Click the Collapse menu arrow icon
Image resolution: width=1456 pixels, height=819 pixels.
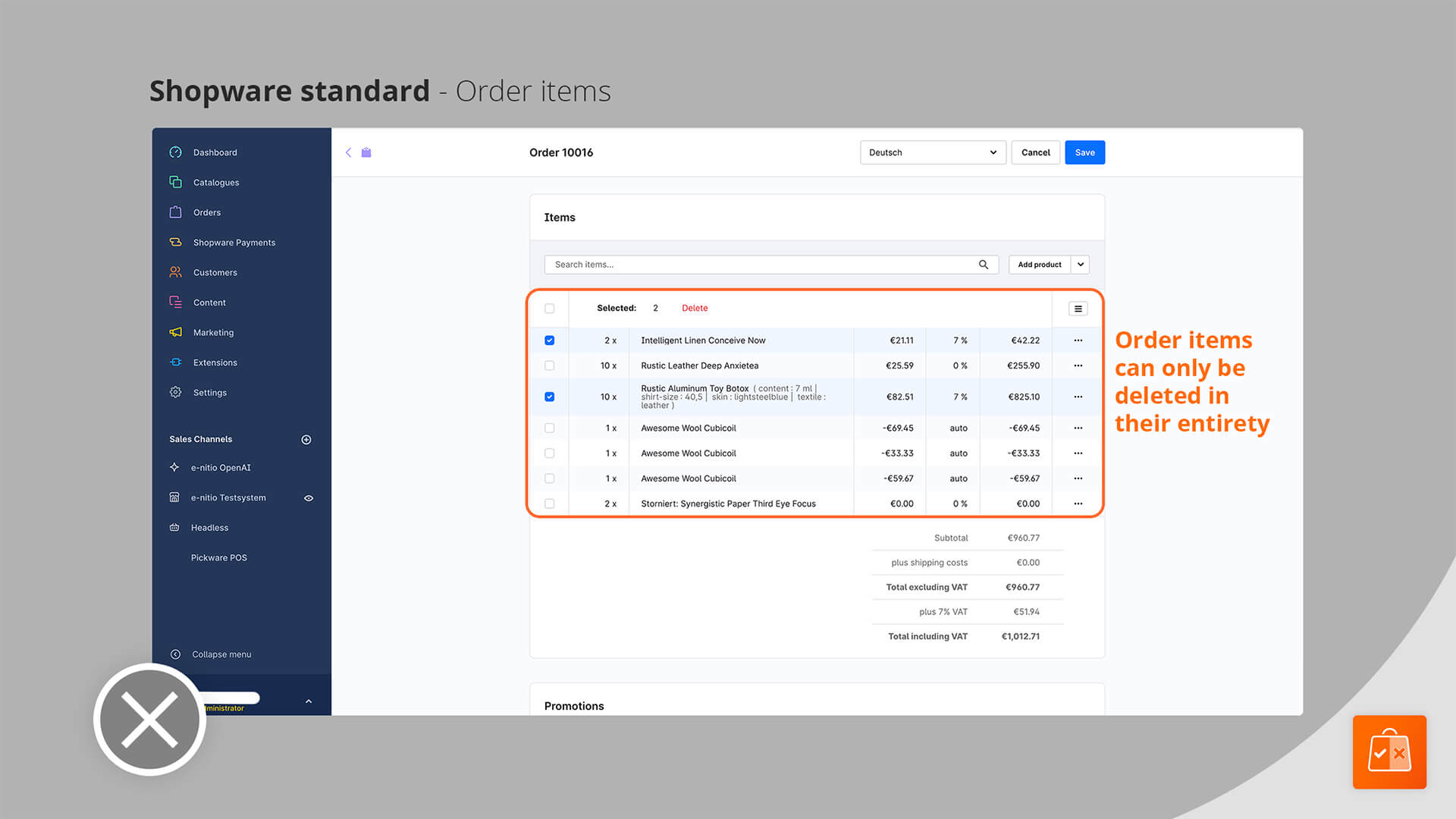point(176,654)
